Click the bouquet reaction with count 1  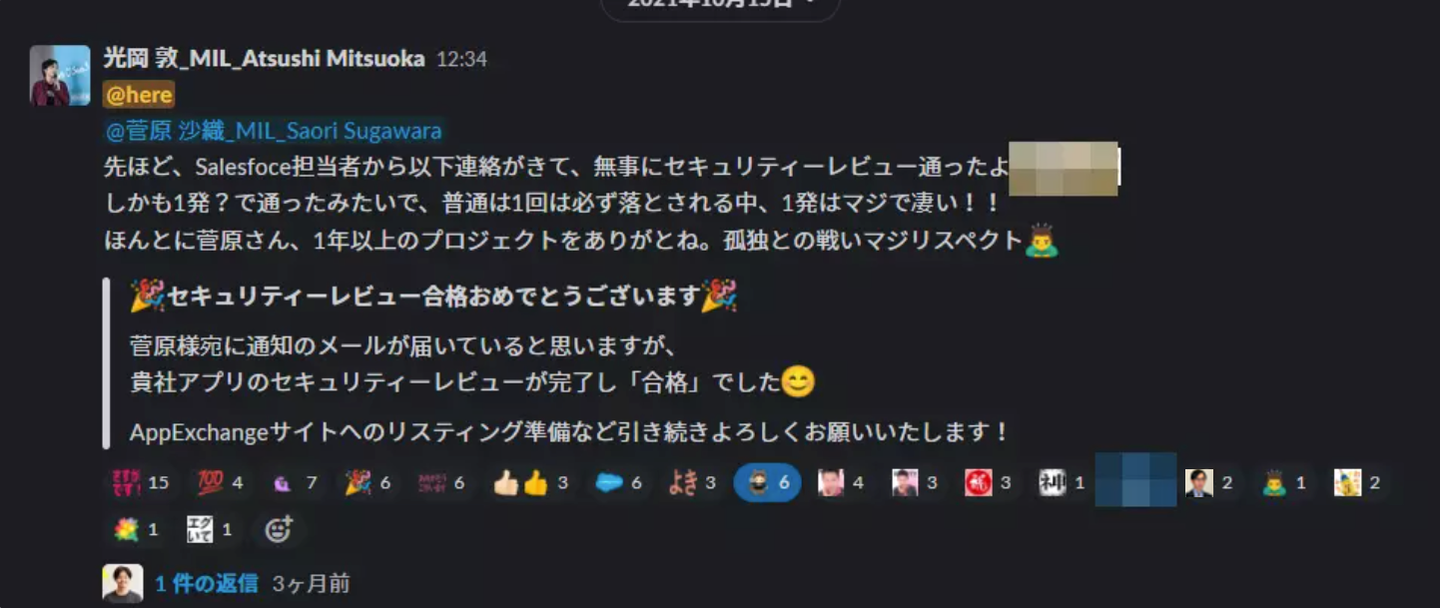coord(136,530)
